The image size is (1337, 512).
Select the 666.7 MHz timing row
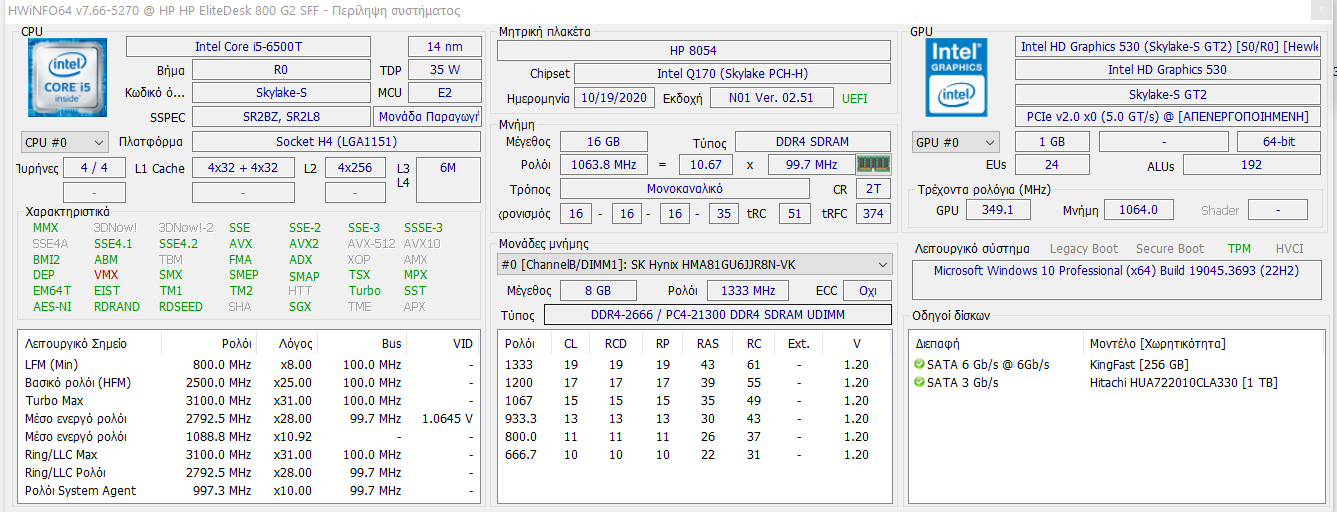tap(694, 455)
